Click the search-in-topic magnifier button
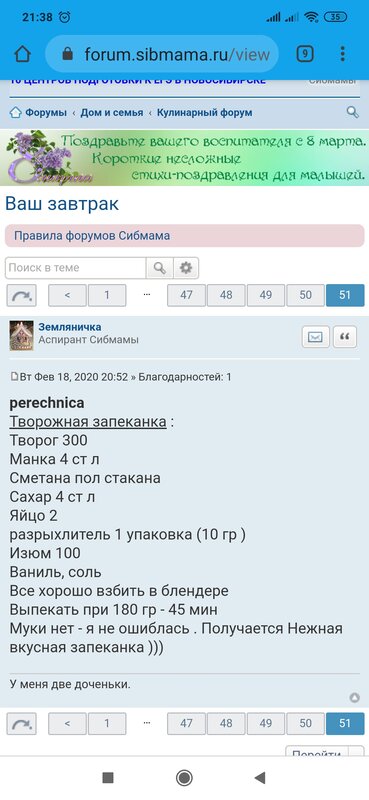369x800 pixels. pos(160,268)
